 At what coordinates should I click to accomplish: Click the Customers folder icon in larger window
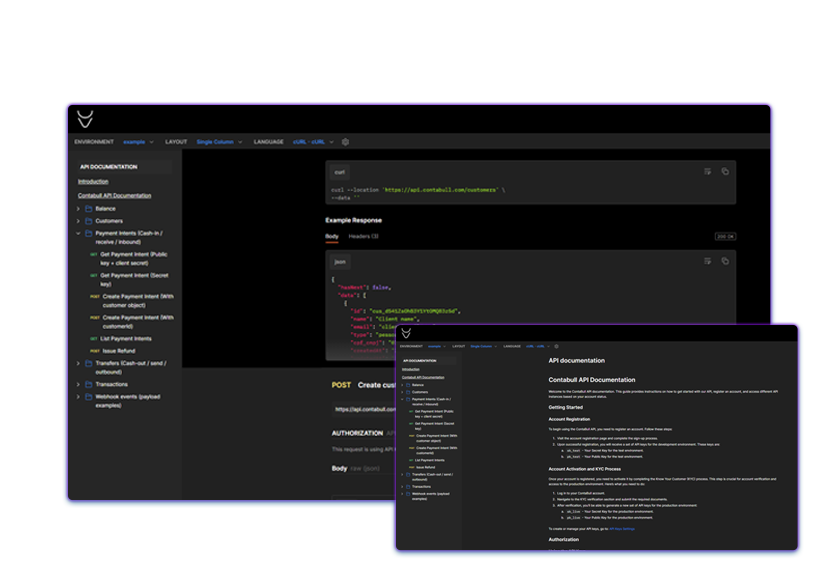[88, 220]
